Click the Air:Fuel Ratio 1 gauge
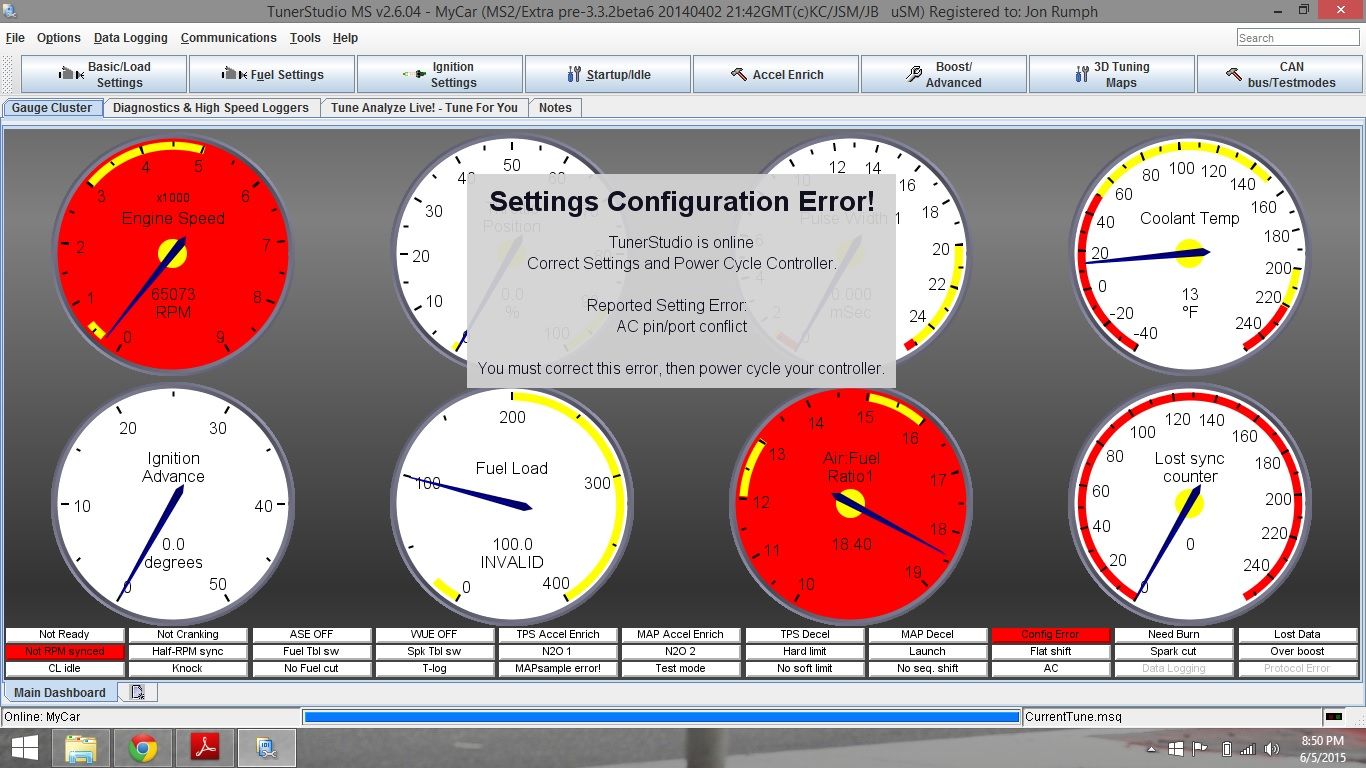The image size is (1366, 768). pyautogui.click(x=850, y=504)
